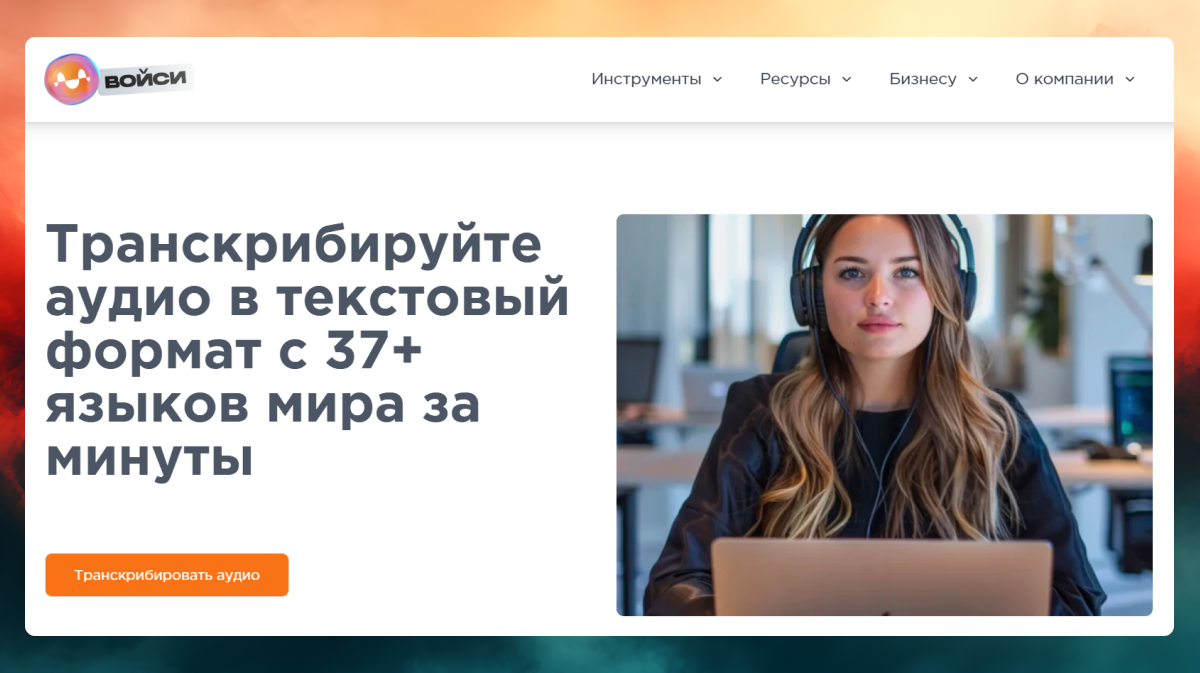Expand the chevron beside Бизнесу
Image resolution: width=1200 pixels, height=673 pixels.
(972, 79)
